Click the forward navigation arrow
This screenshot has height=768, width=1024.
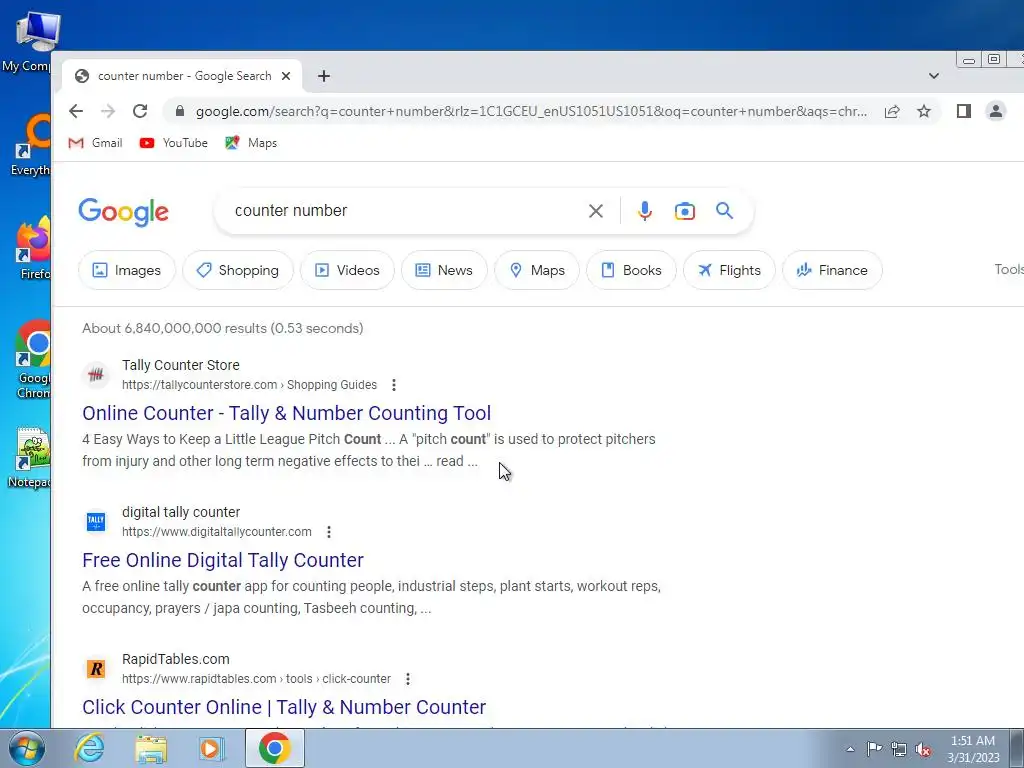108,111
